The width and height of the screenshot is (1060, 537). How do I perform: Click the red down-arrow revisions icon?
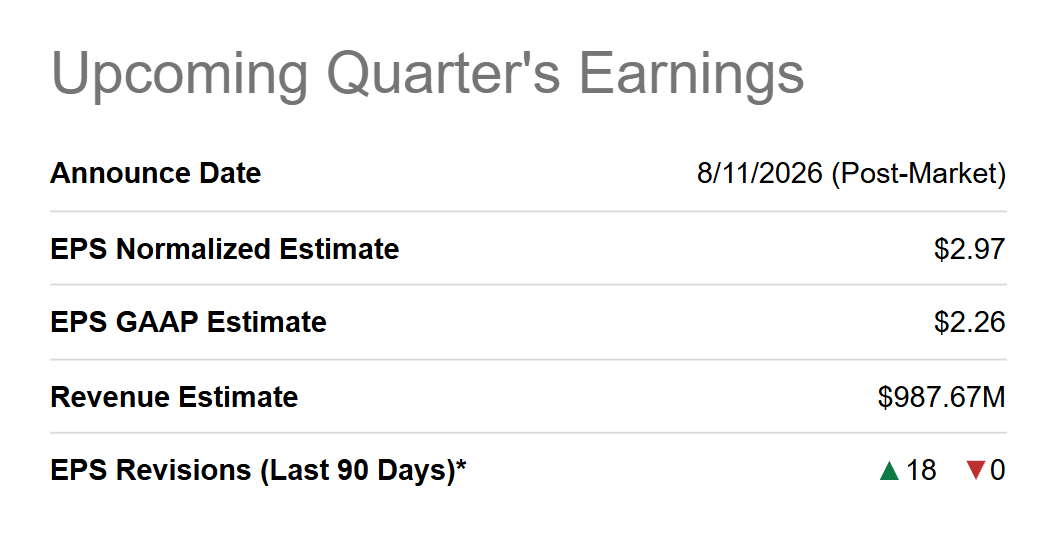point(975,470)
